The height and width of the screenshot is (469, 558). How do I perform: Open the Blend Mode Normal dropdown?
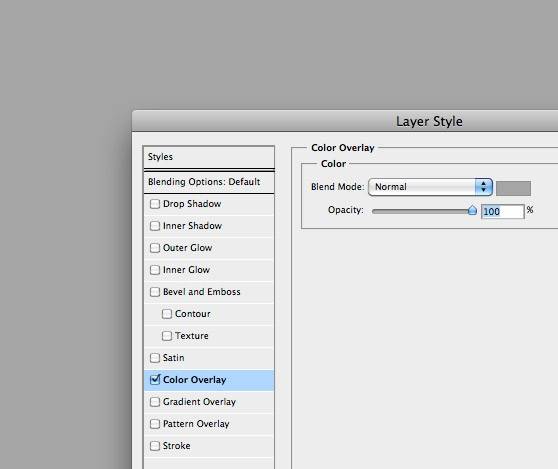click(430, 187)
